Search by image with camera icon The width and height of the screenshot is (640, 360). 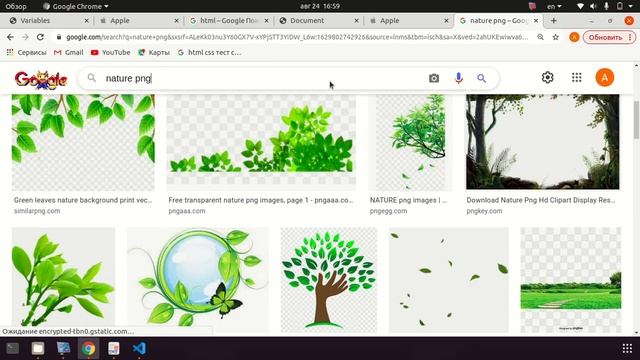pyautogui.click(x=434, y=78)
